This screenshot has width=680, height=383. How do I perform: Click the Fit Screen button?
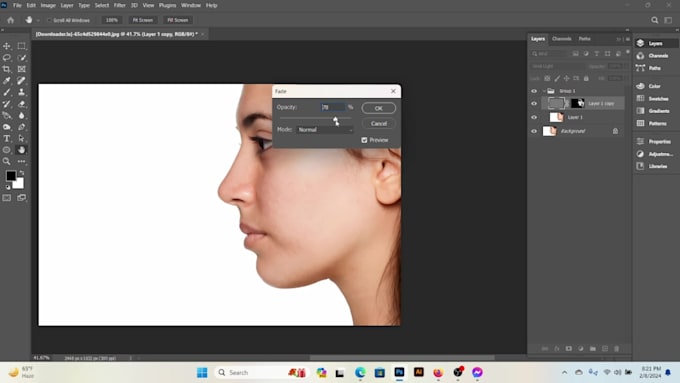(143, 20)
